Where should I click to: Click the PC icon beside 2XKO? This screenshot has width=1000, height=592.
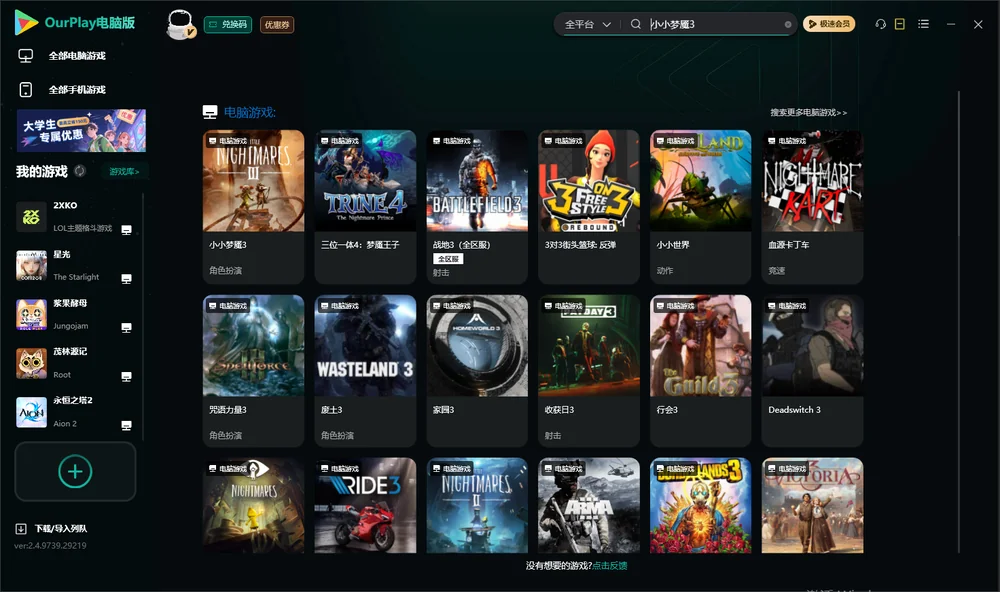point(126,230)
